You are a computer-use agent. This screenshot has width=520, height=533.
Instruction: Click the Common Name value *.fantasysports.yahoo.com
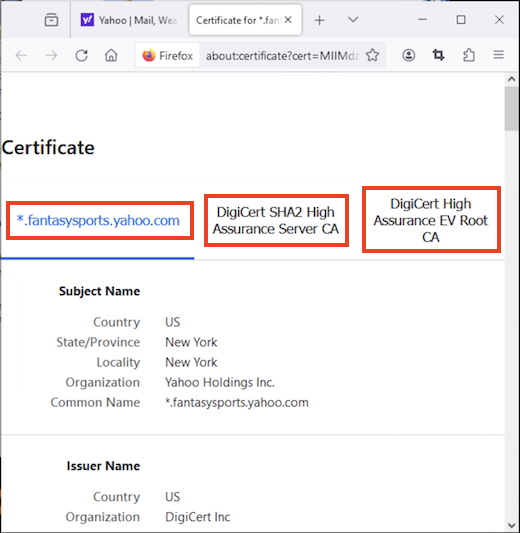point(237,402)
